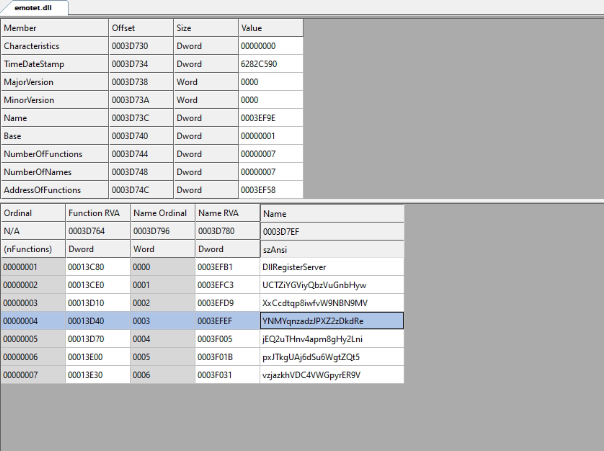Click AddressOfFunctions value 0003EF58

coord(271,190)
